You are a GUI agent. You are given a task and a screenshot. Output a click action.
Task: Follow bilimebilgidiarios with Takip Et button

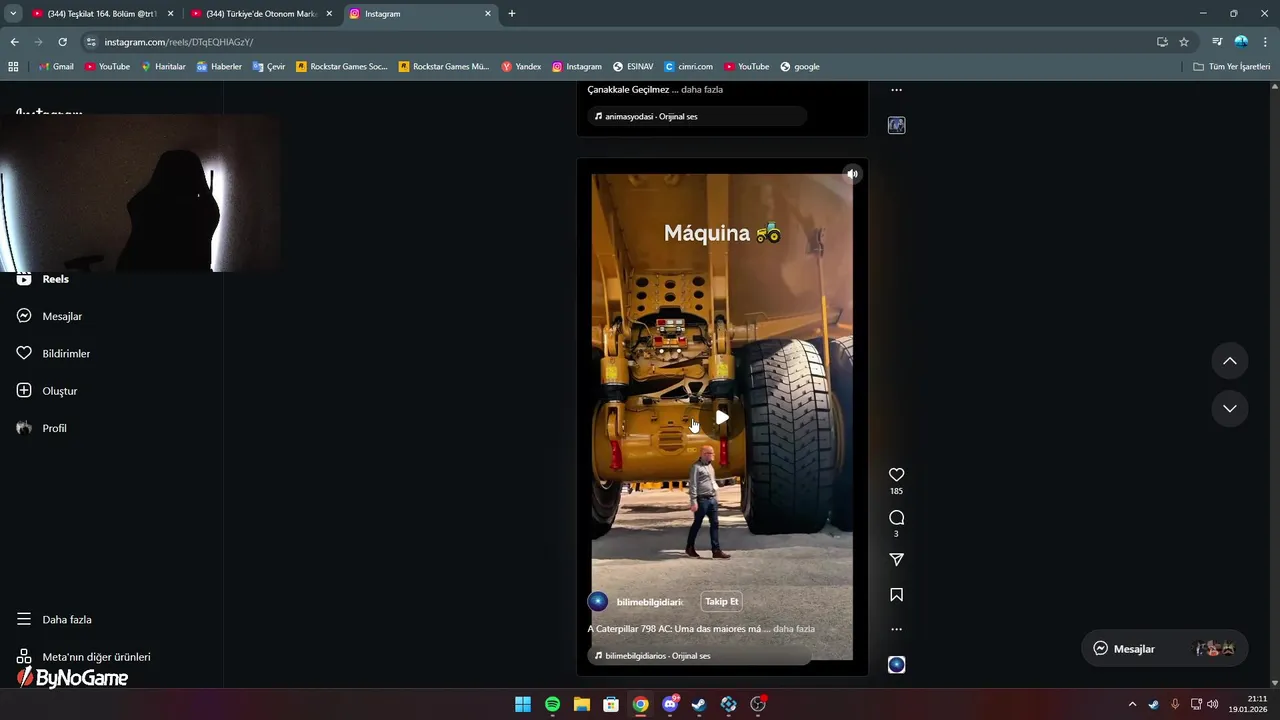point(721,602)
